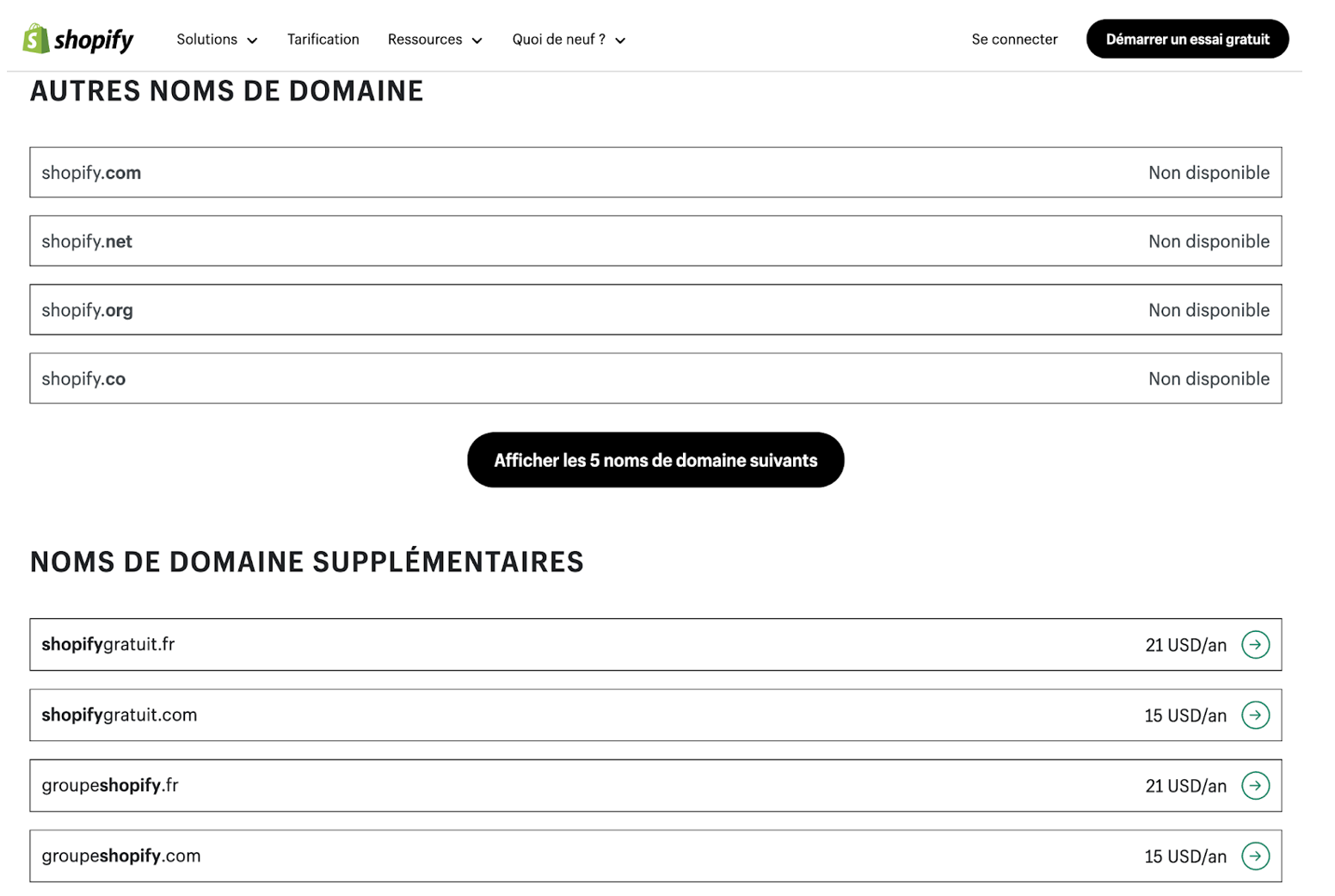Click Non disponible status for shopify.com

tap(1209, 173)
